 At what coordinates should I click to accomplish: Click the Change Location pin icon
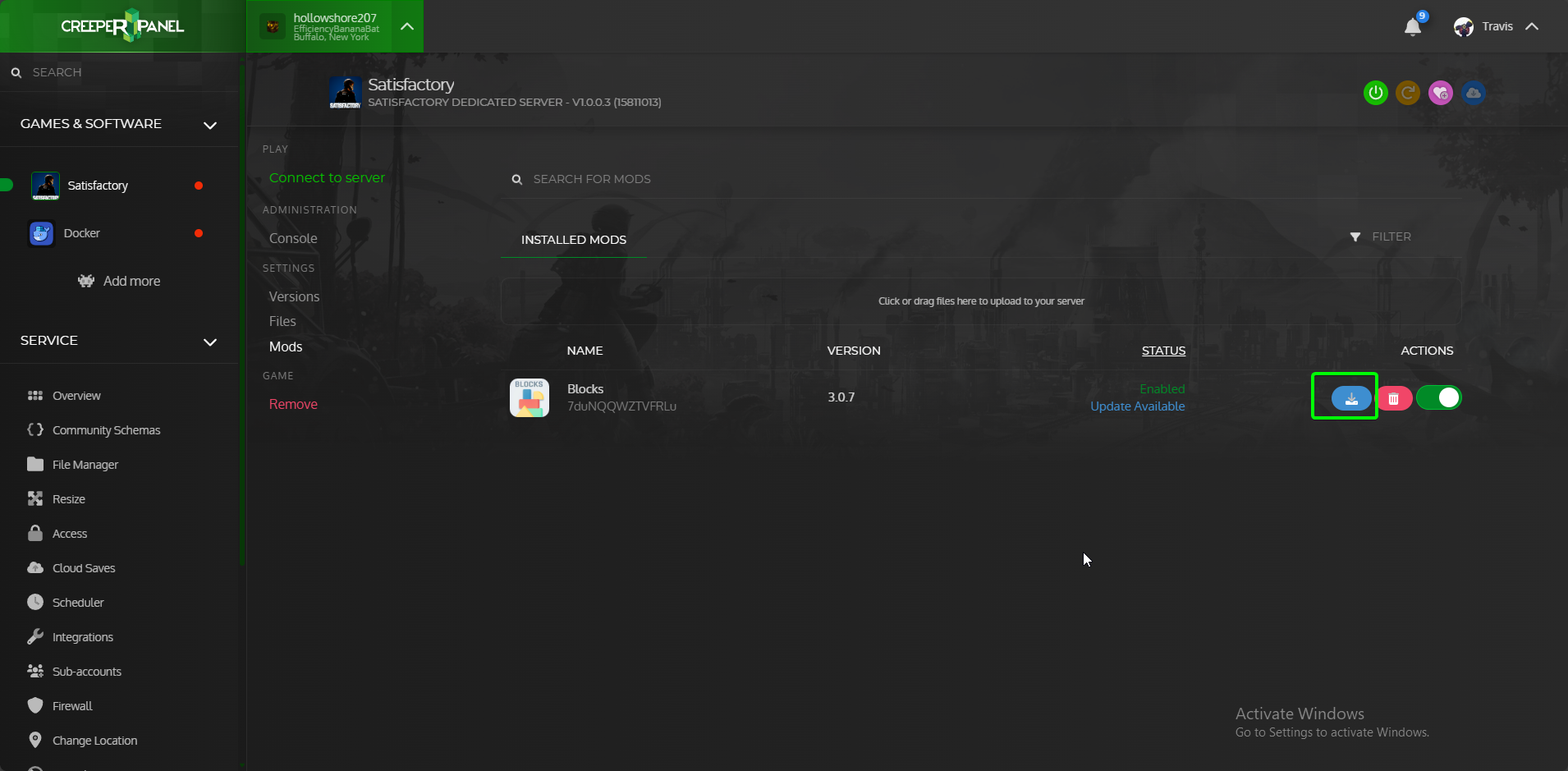pyautogui.click(x=35, y=740)
